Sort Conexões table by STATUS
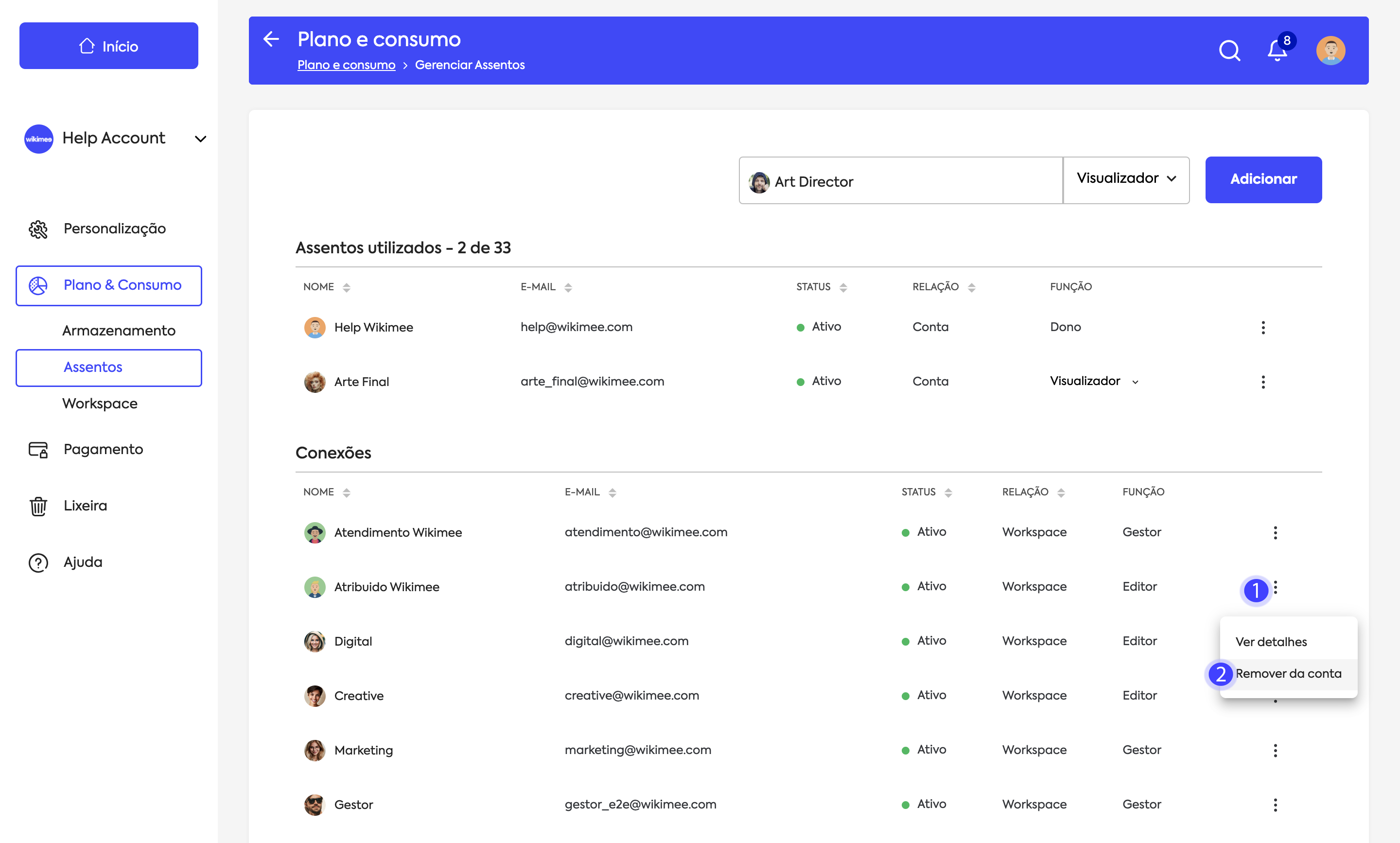 tap(947, 492)
